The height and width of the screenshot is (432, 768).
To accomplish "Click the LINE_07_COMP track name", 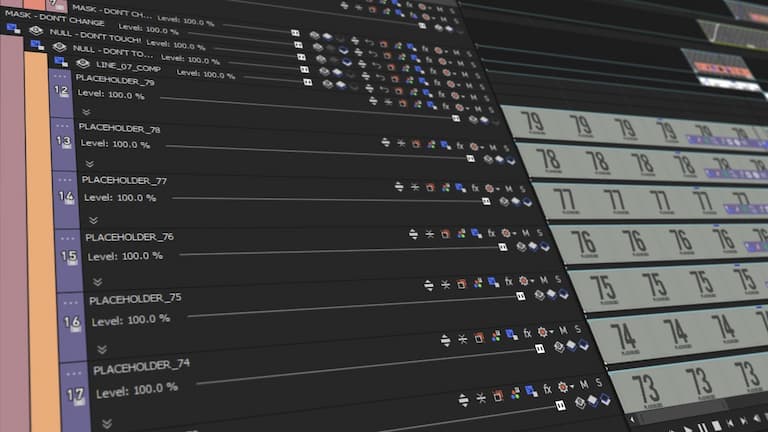I will click(x=128, y=67).
